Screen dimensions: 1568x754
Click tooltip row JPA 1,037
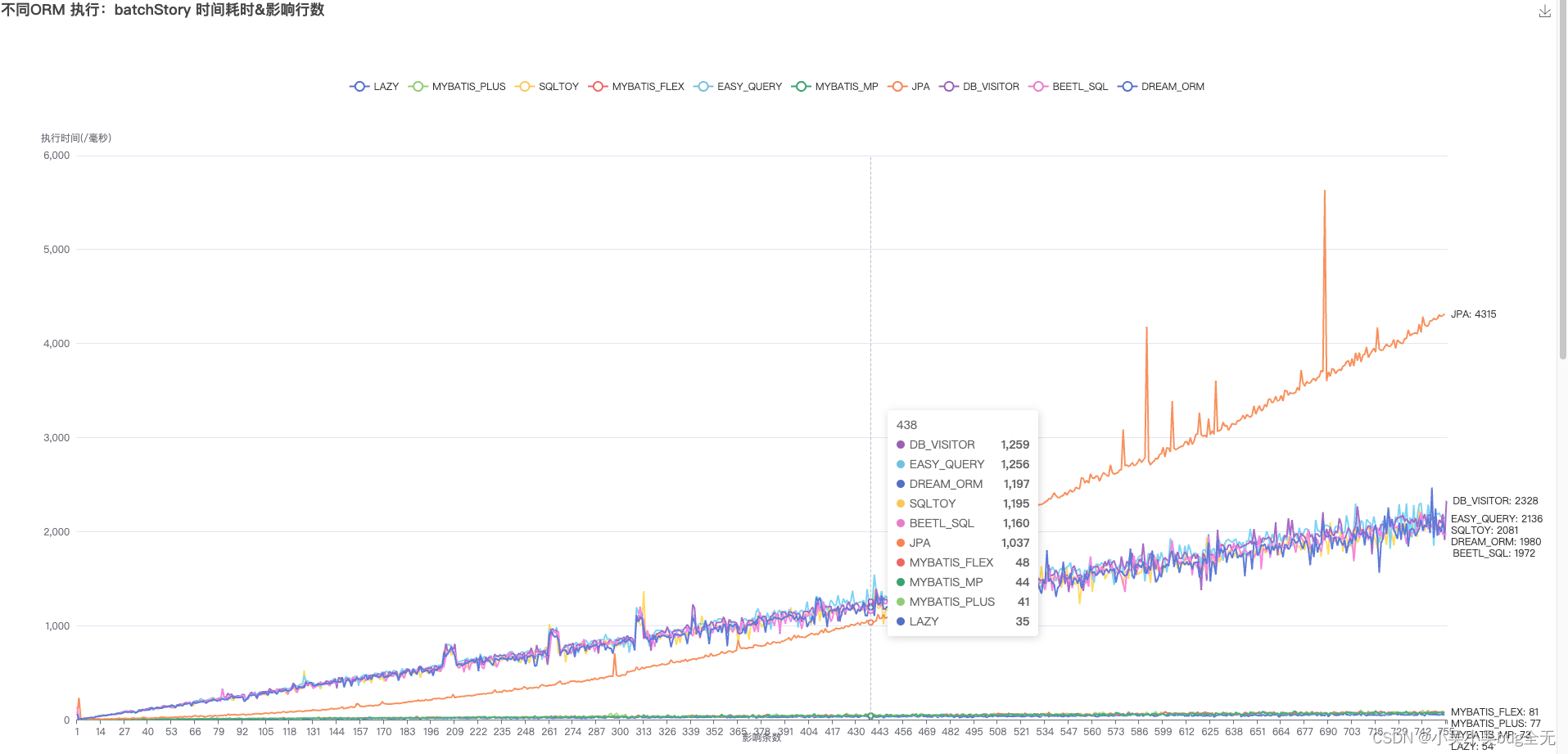963,543
